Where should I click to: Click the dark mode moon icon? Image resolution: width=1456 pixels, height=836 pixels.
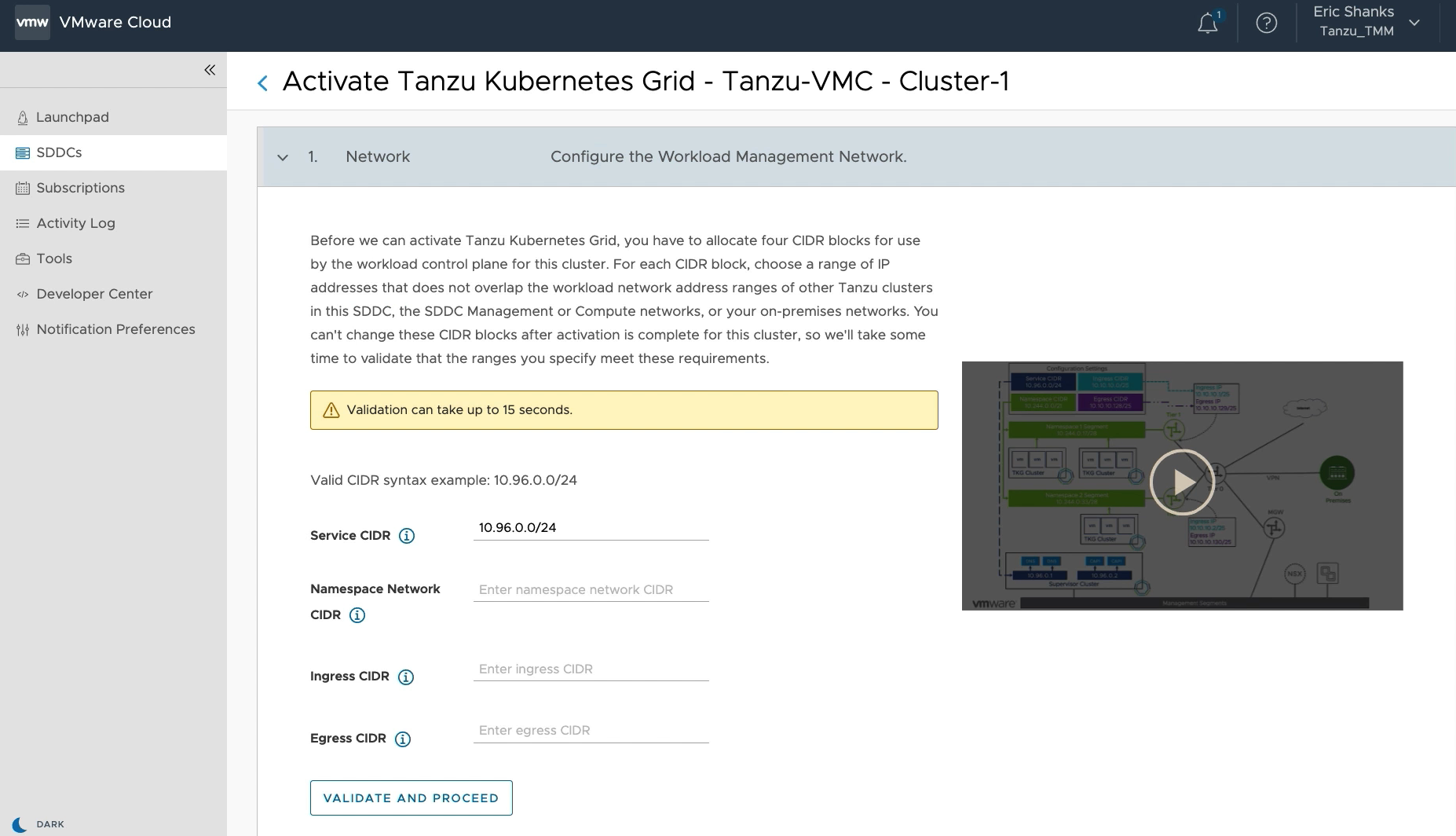tap(20, 824)
